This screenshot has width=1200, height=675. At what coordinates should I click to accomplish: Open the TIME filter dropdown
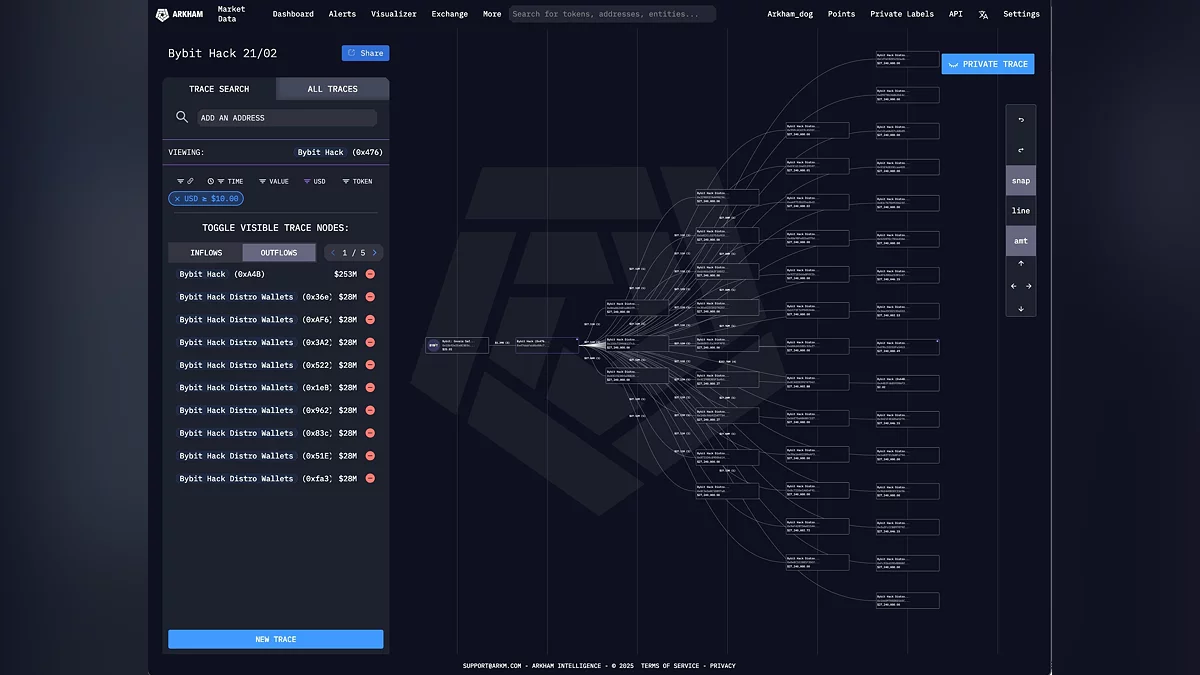(225, 181)
